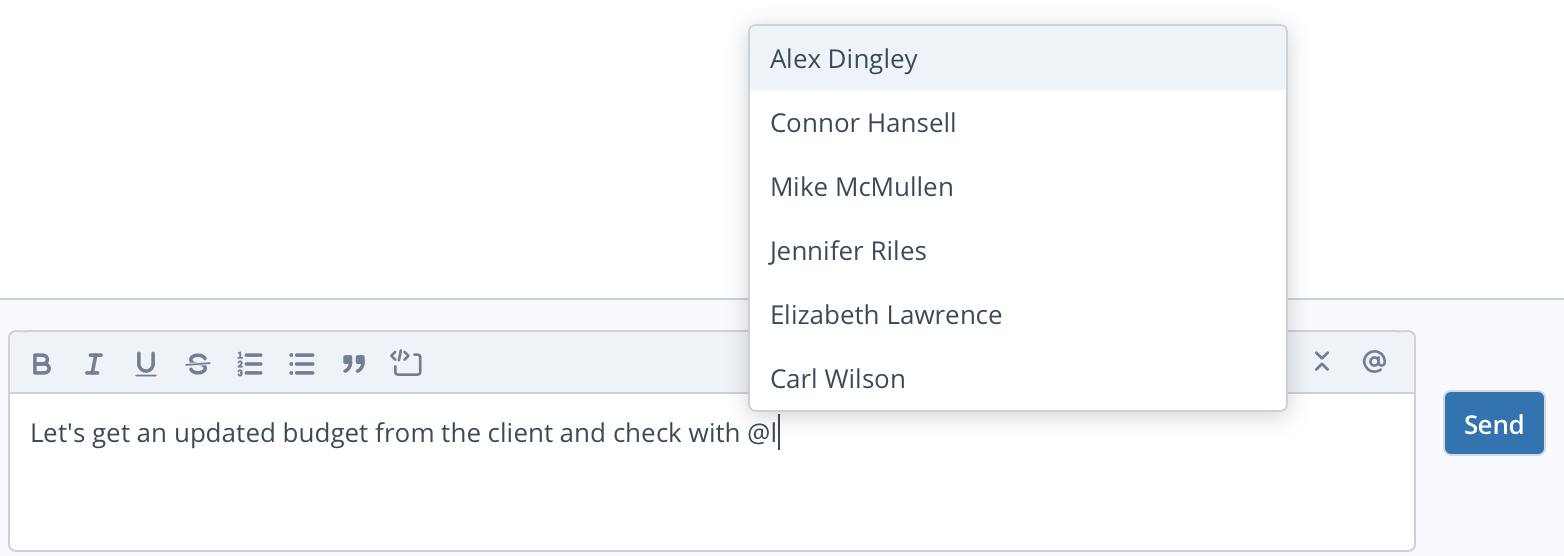Enable strikethrough formatting

click(x=198, y=364)
